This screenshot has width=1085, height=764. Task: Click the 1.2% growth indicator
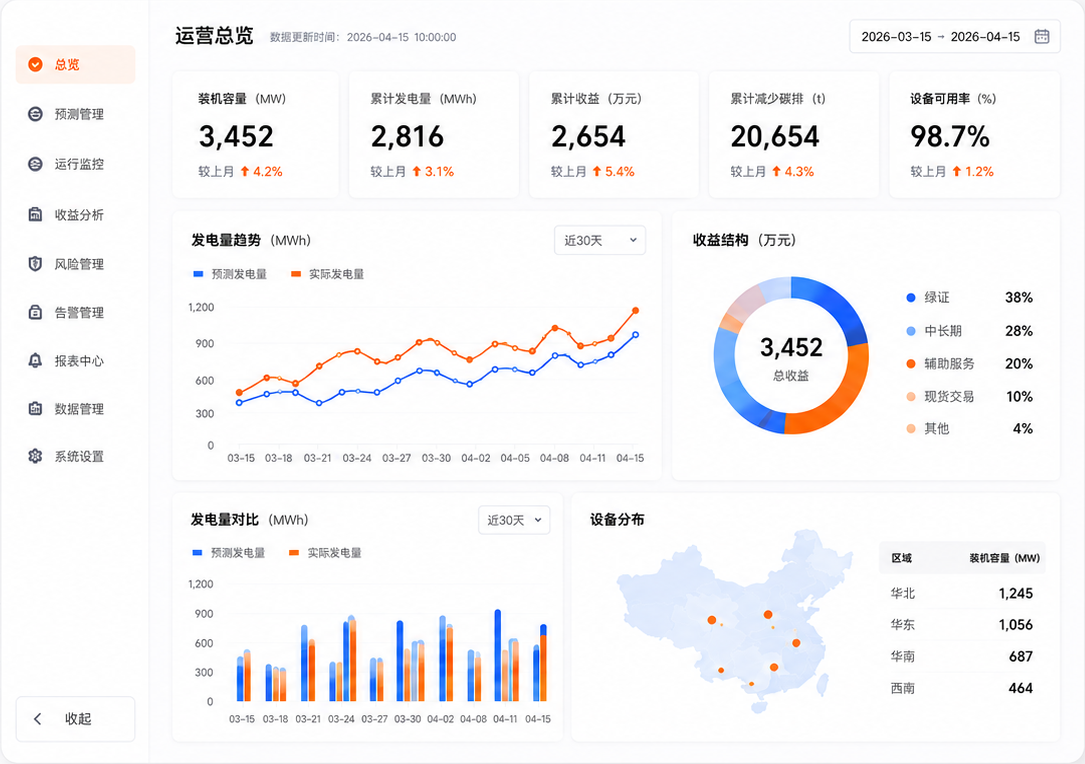pos(973,172)
